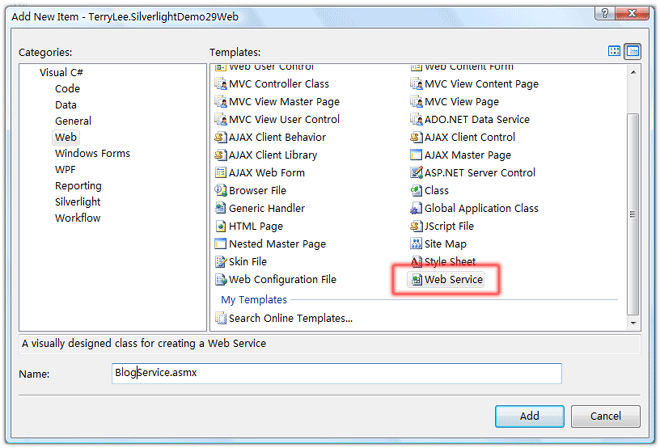This screenshot has height=448, width=660.
Task: Choose the Skin File template icon
Action: point(221,262)
